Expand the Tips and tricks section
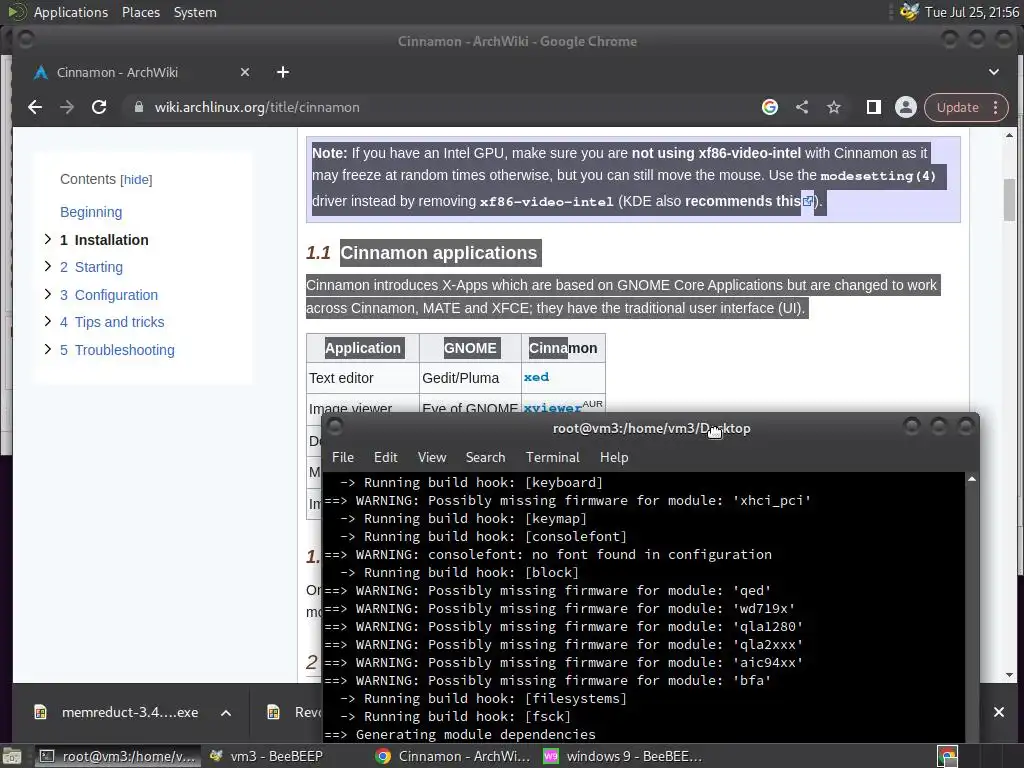Image resolution: width=1024 pixels, height=768 pixels. coord(48,321)
